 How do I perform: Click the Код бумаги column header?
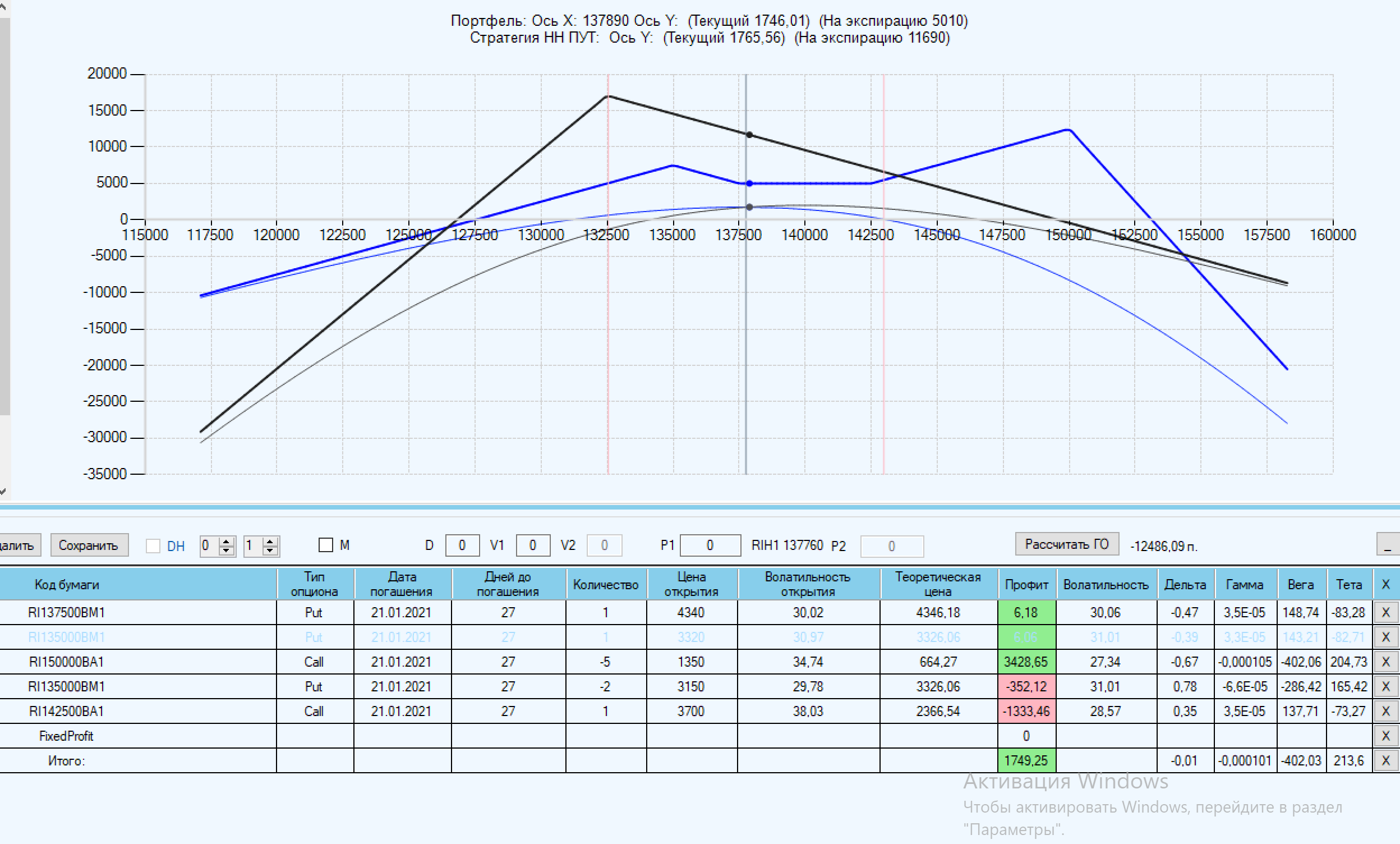pos(67,584)
